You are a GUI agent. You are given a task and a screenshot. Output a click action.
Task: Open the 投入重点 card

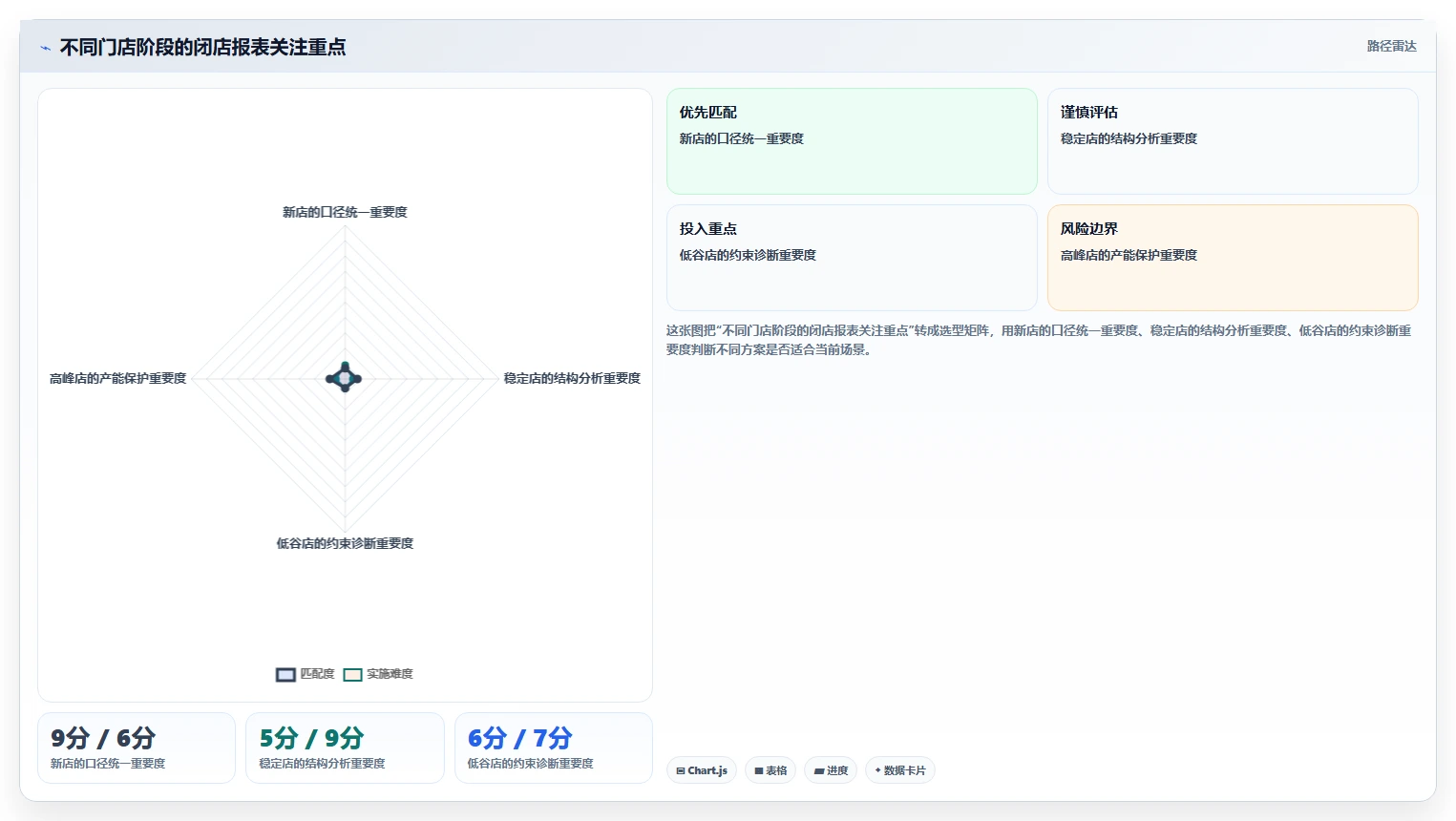pos(852,258)
